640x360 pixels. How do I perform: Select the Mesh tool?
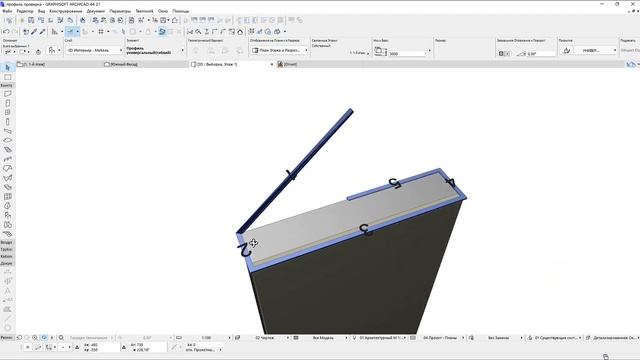point(7,234)
